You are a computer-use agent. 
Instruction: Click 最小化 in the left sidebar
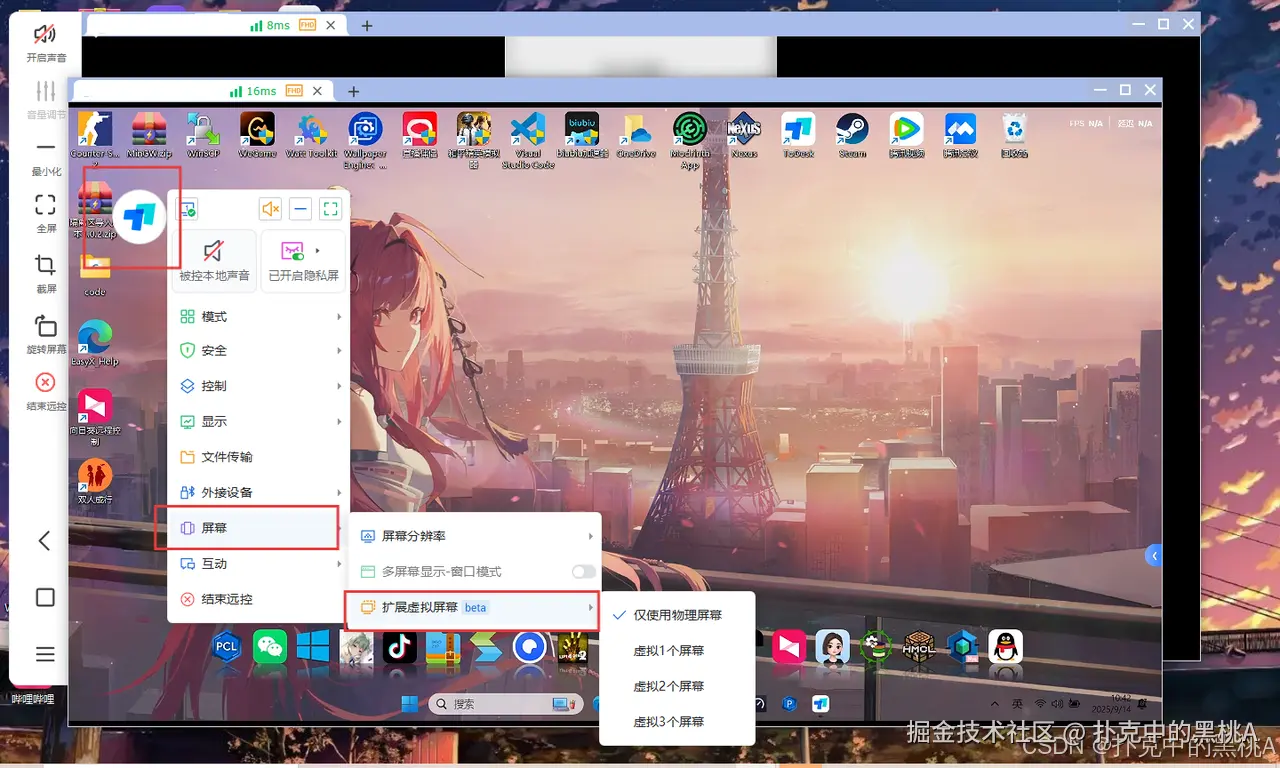[x=45, y=157]
